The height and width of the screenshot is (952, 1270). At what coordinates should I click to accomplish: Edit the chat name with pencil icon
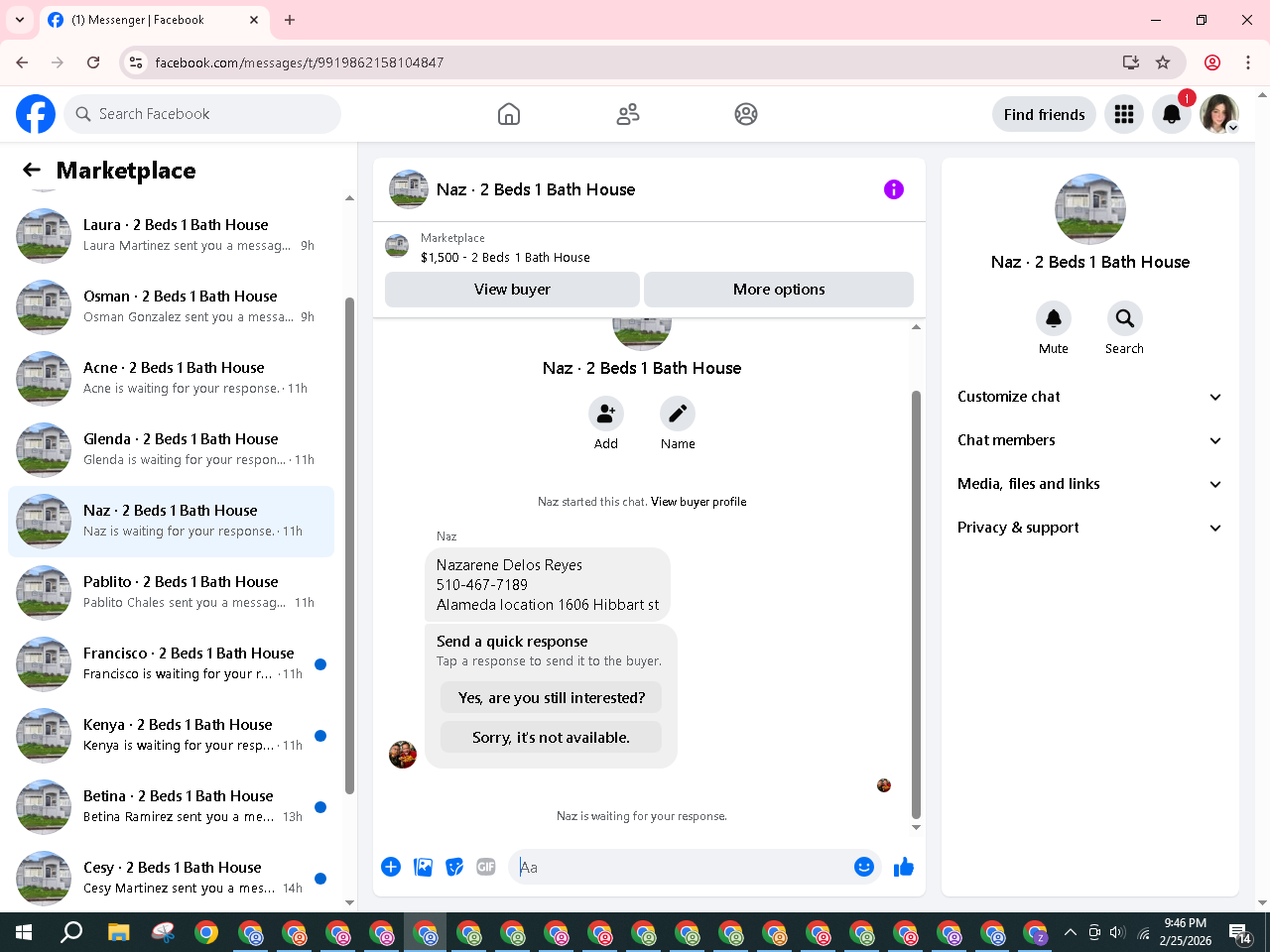click(678, 414)
